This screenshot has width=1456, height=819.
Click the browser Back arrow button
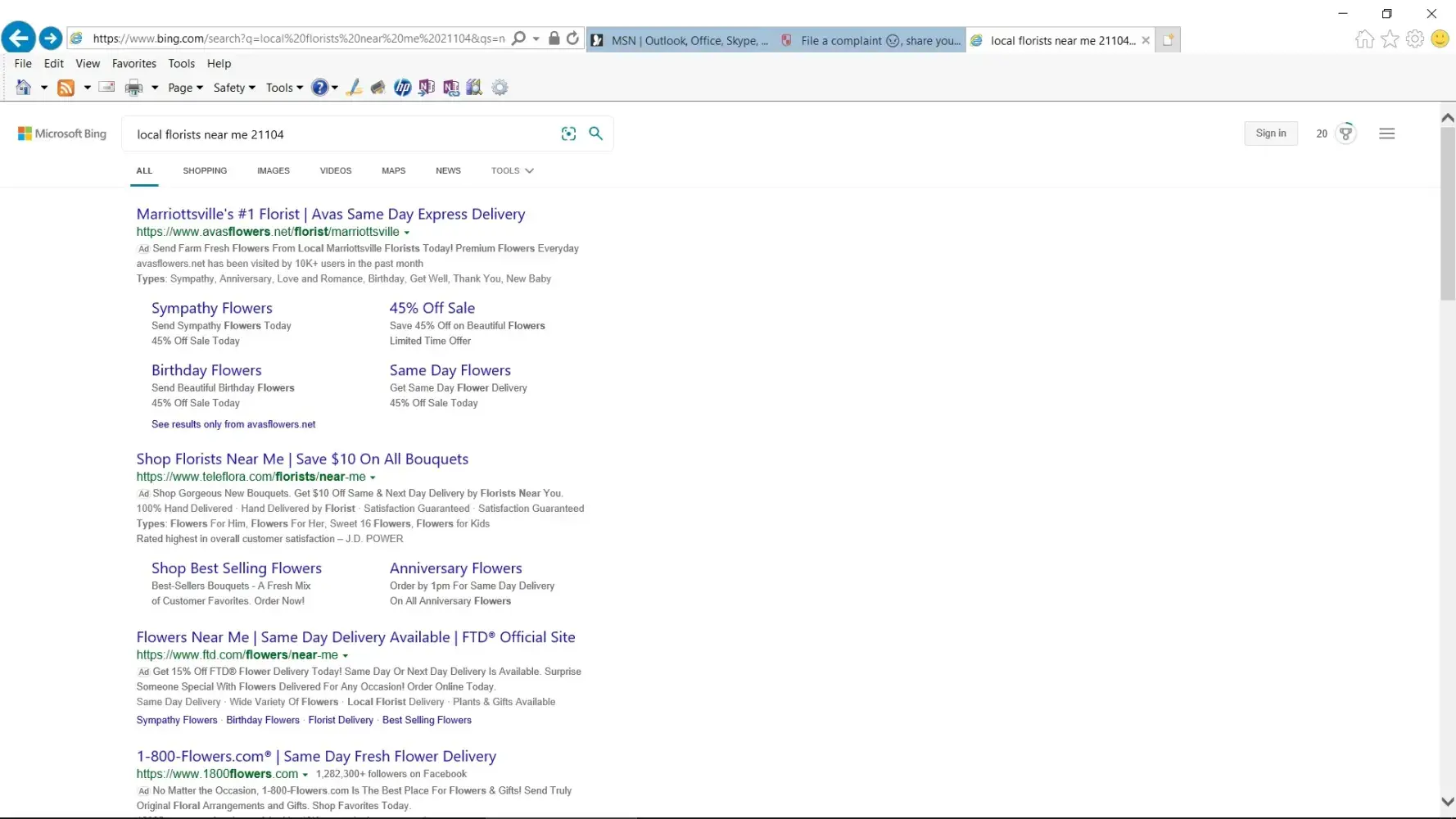19,38
